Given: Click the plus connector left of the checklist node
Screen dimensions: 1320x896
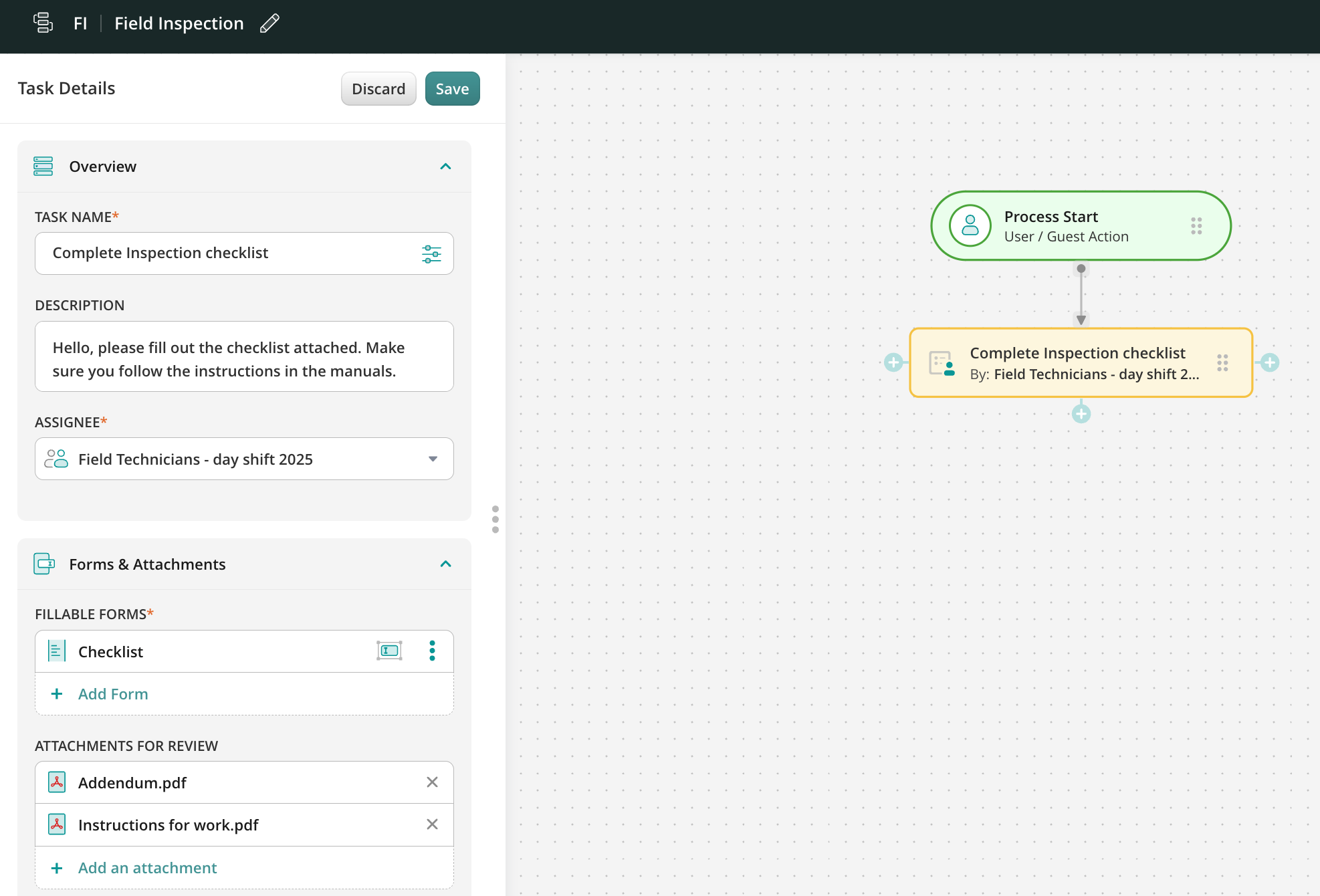Looking at the screenshot, I should pos(893,362).
